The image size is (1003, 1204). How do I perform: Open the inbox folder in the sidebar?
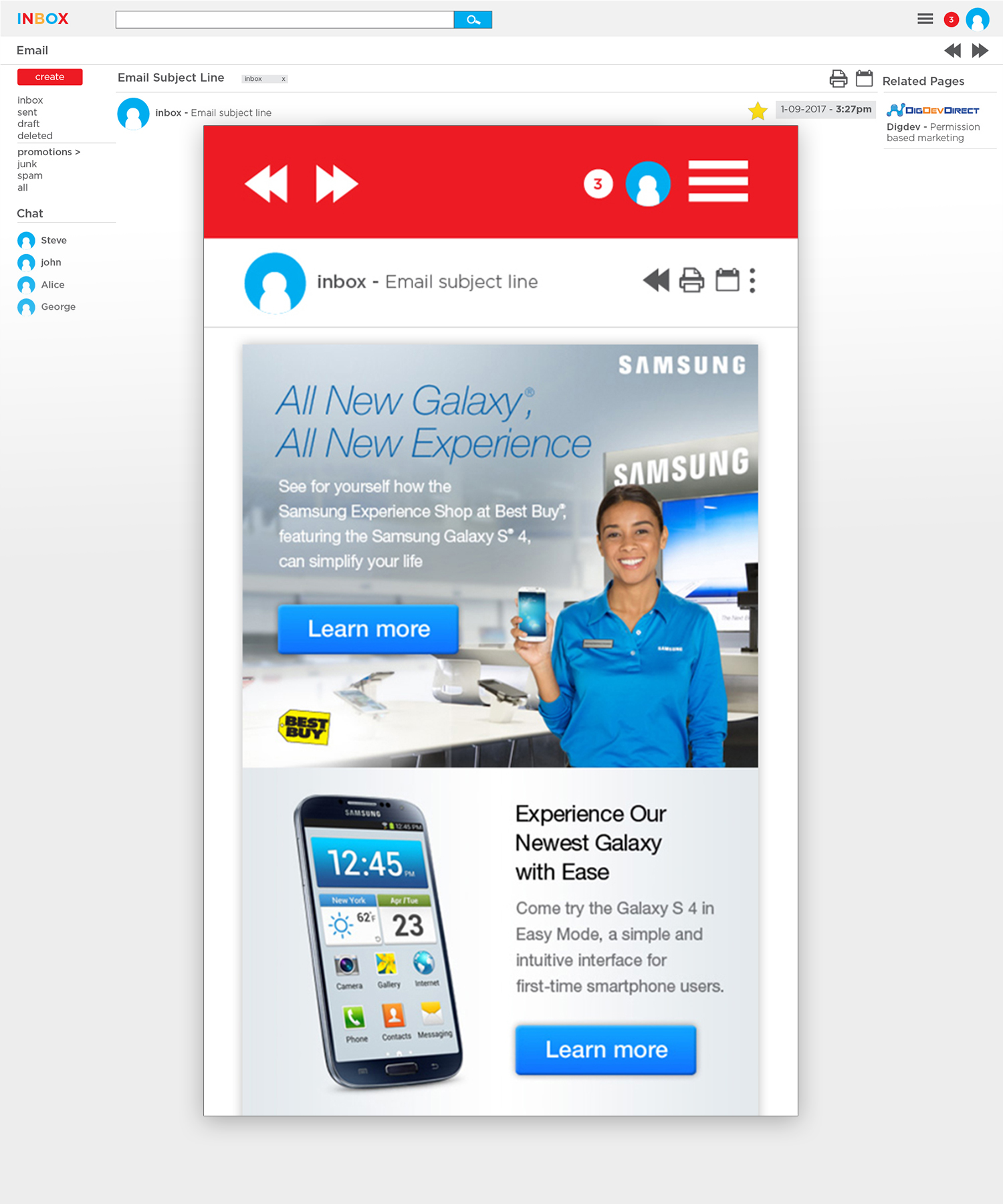click(x=30, y=100)
